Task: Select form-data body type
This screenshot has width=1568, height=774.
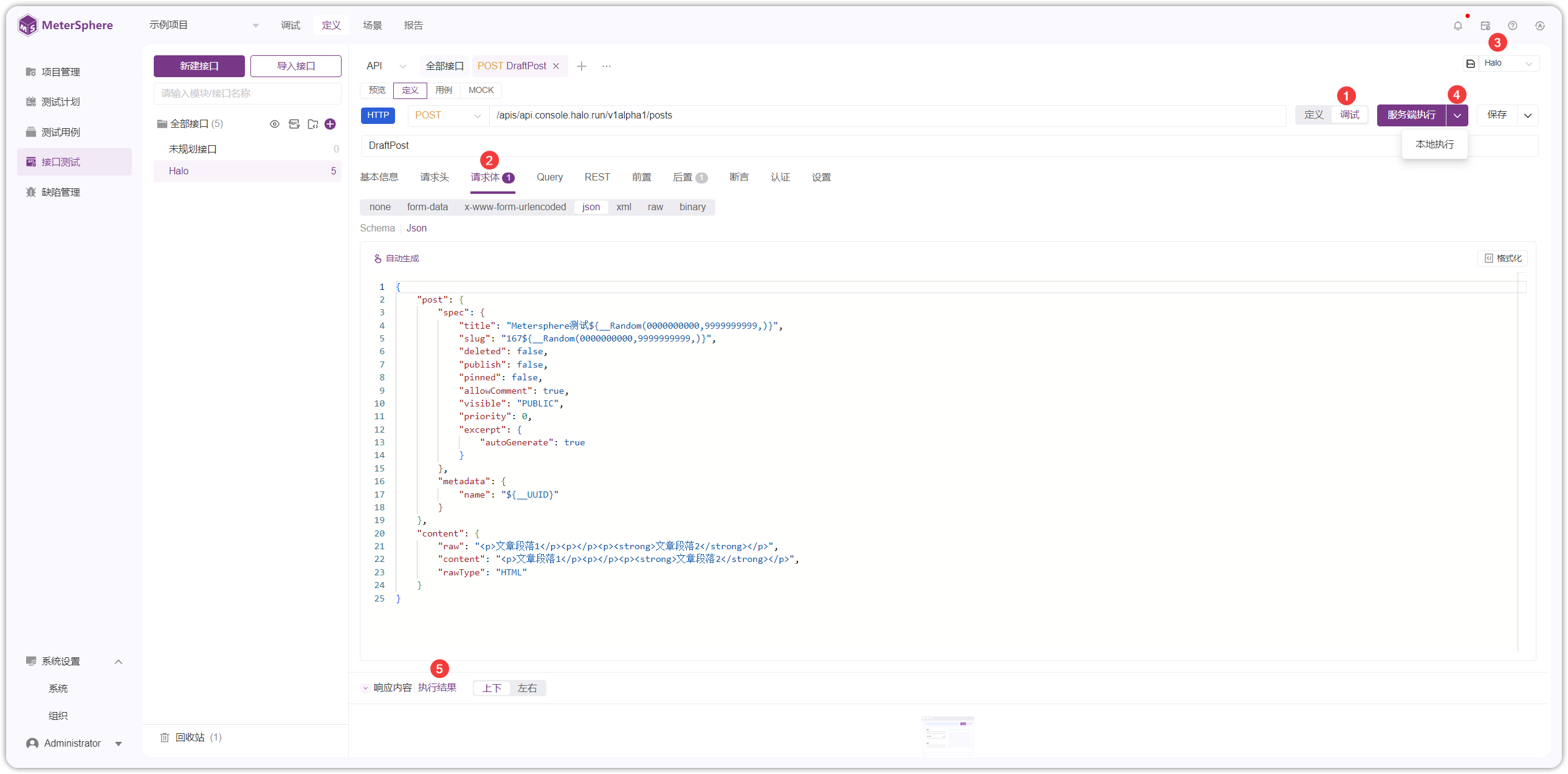Action: 427,207
